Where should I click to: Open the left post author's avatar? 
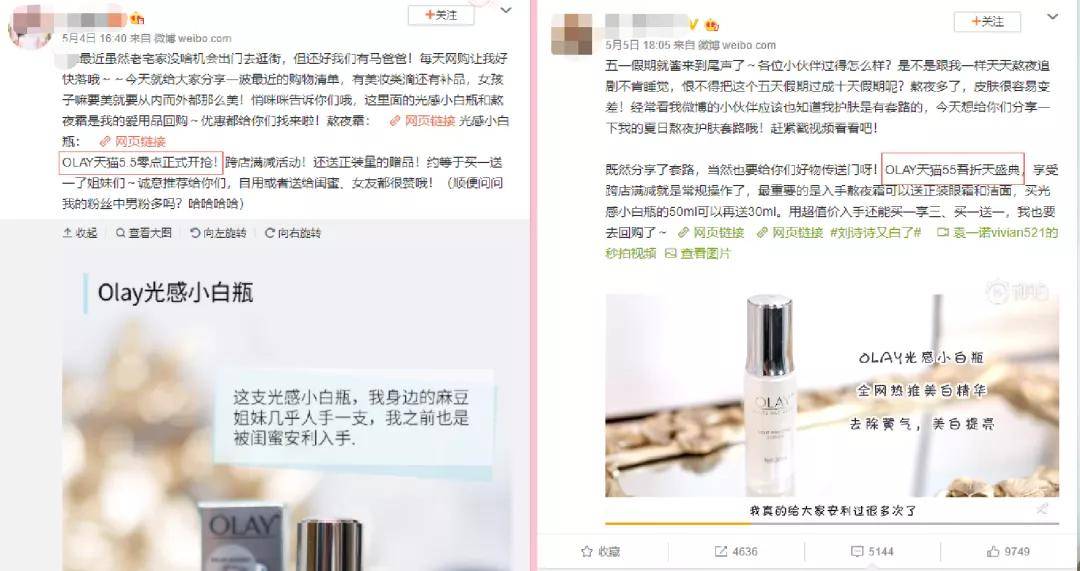coord(30,28)
